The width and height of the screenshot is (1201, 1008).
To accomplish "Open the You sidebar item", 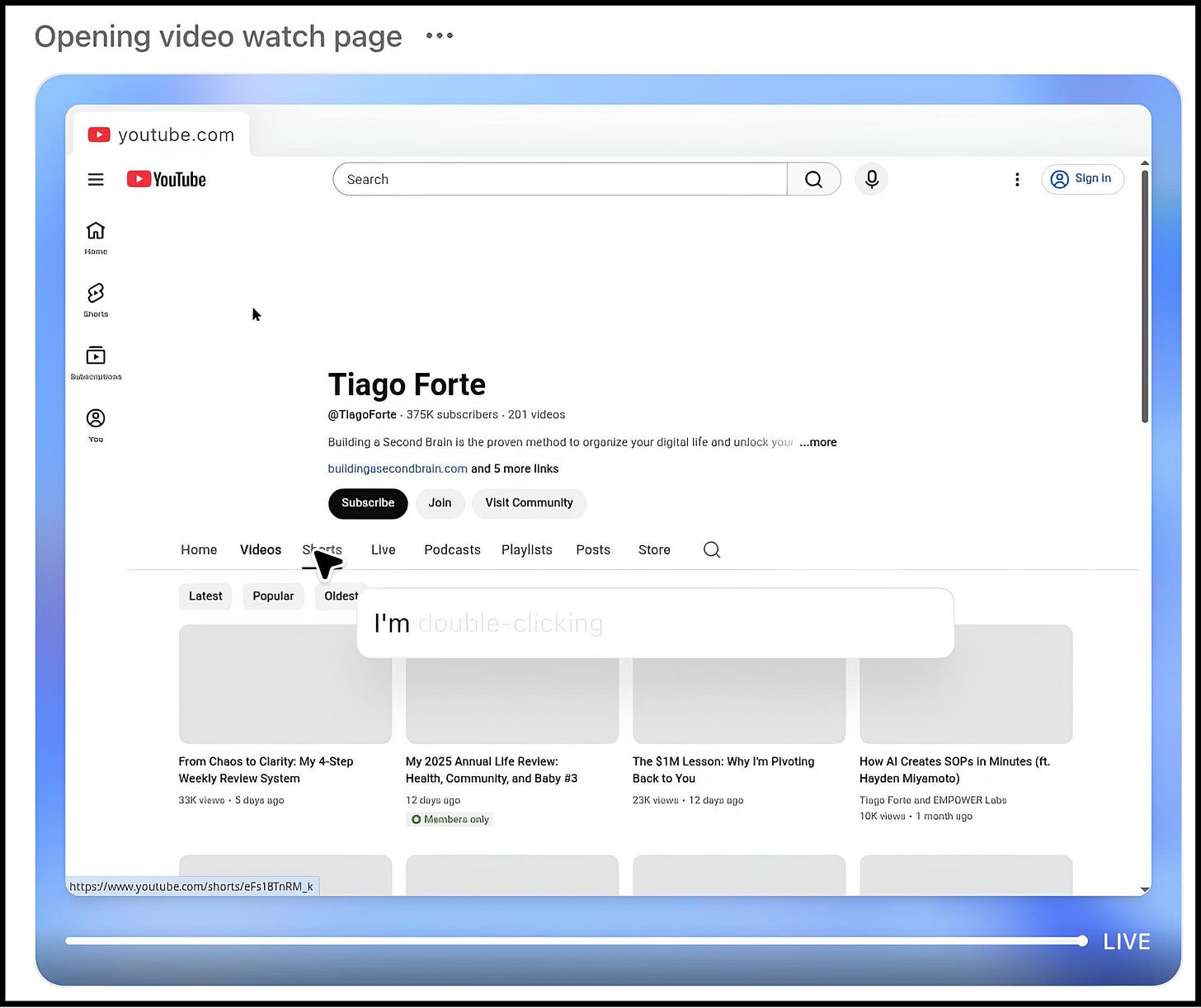I will [x=96, y=426].
